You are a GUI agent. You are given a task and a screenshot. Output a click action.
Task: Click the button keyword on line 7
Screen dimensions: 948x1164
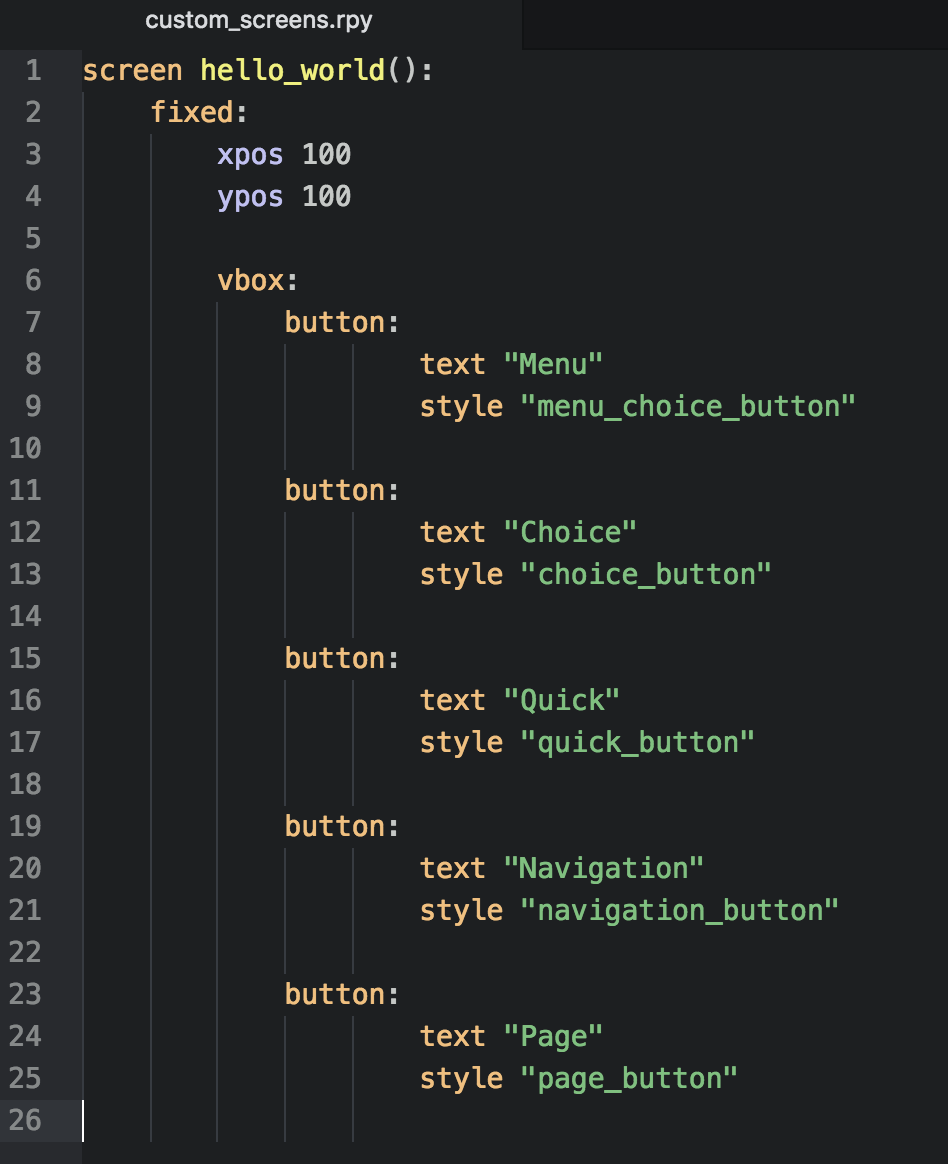coord(335,323)
